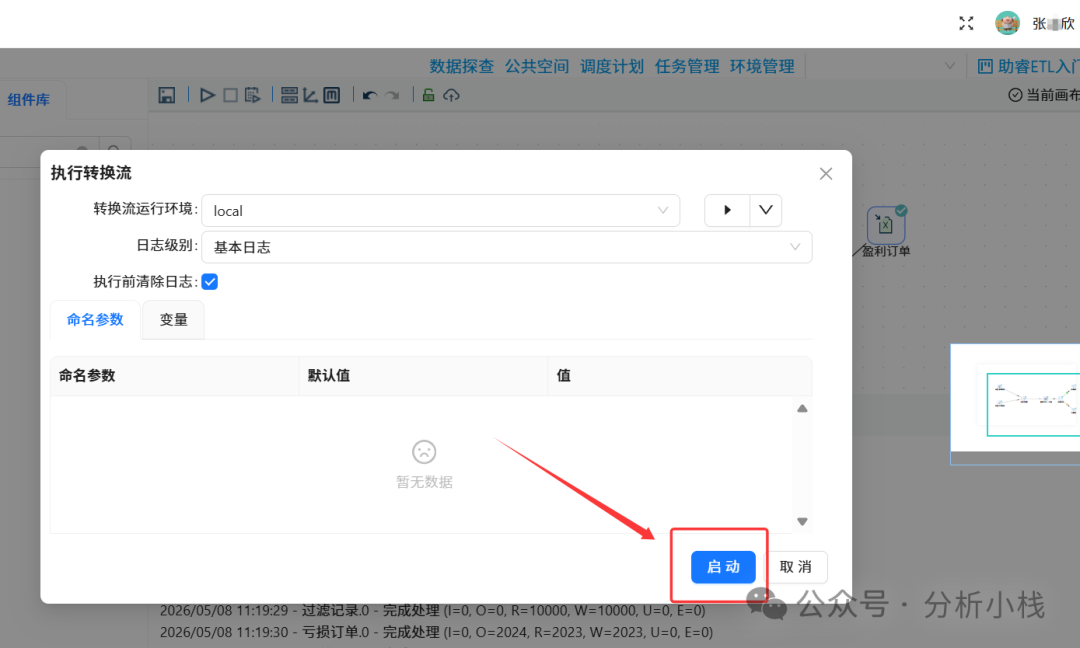Open the 调度计划 menu
This screenshot has height=648, width=1080.
pyautogui.click(x=612, y=66)
